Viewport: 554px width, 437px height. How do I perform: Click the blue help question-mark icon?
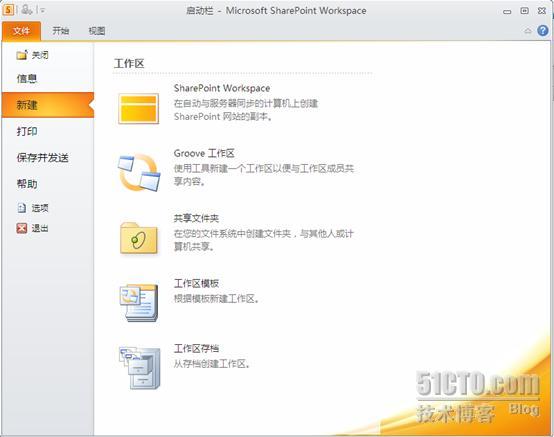[543, 31]
